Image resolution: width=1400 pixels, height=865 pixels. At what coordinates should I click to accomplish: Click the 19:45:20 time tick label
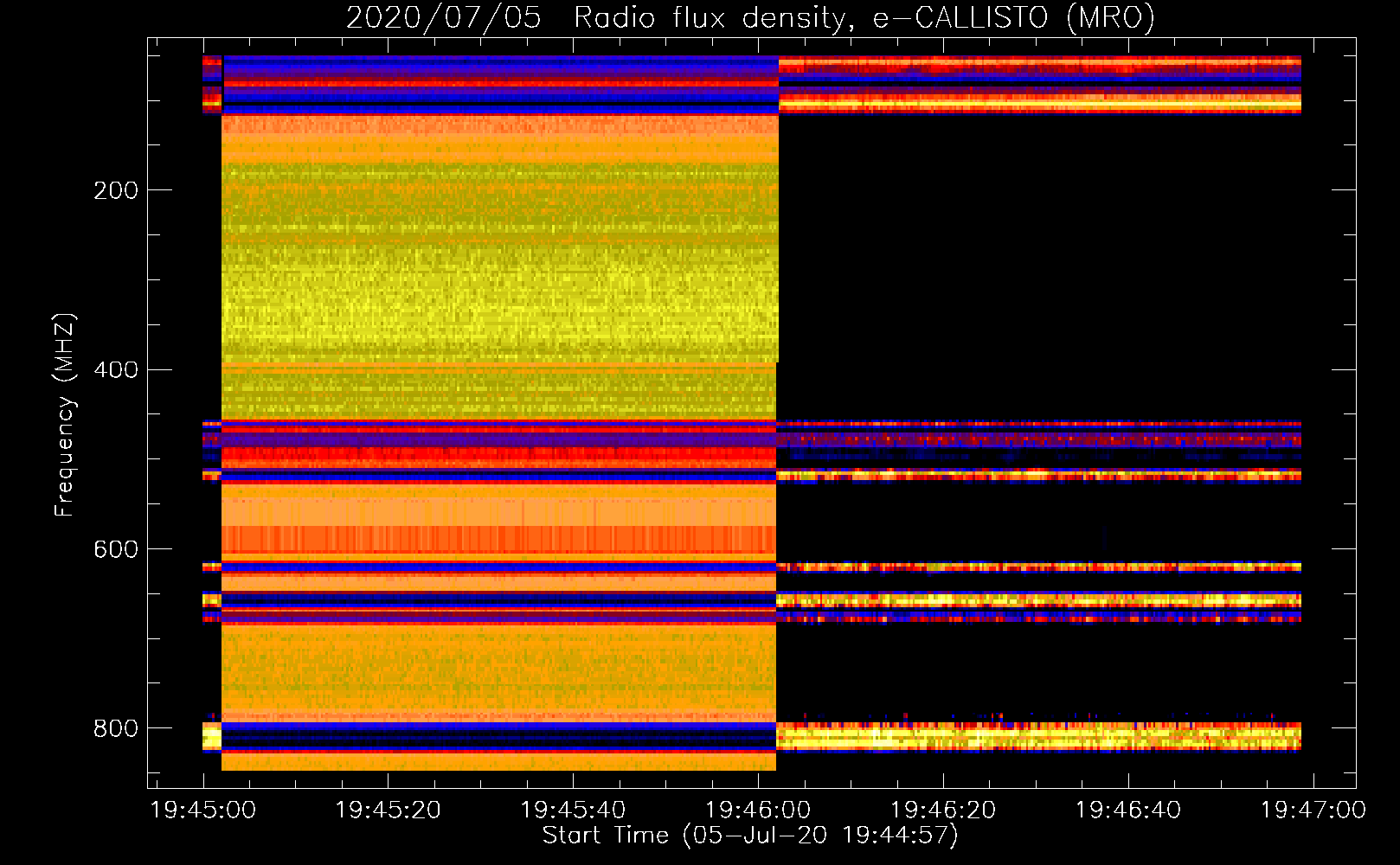(x=388, y=811)
